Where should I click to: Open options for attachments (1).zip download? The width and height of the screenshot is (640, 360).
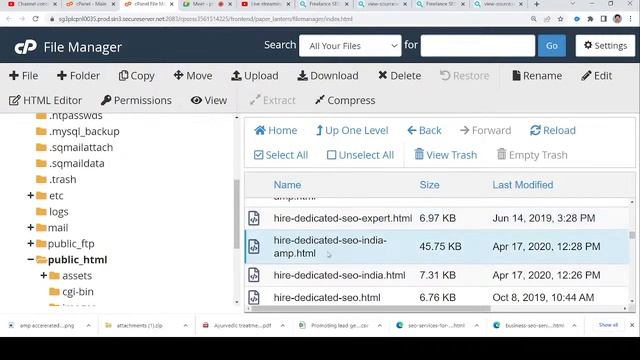pos(186,325)
